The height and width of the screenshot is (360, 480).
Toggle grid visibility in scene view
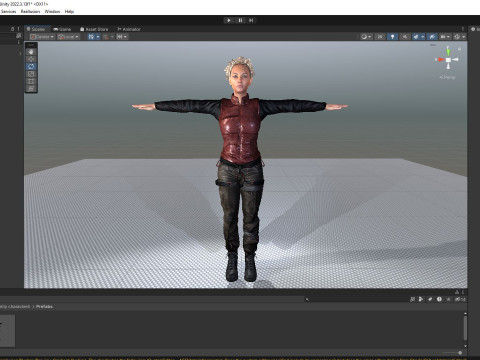point(91,37)
